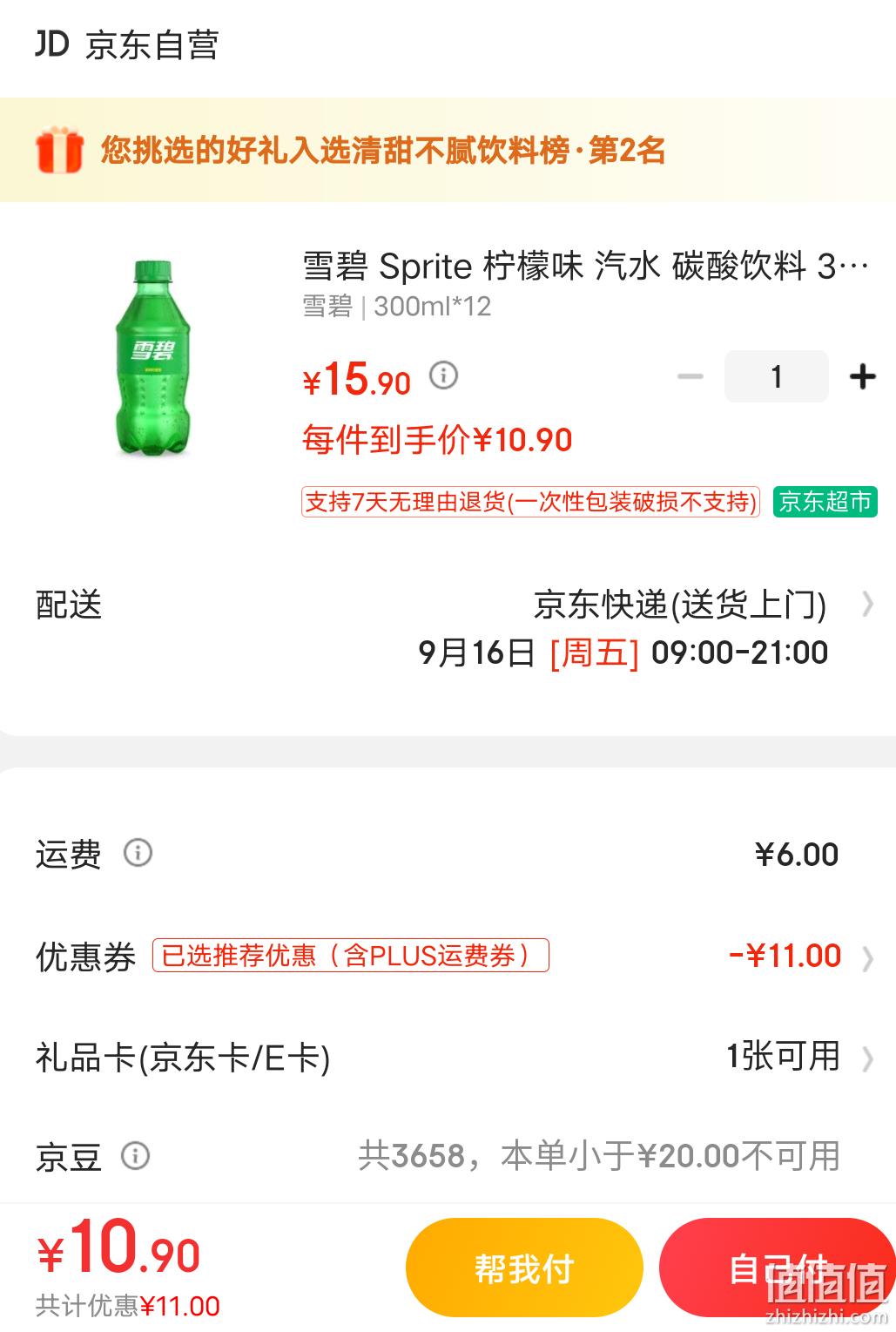Expand delivery options chevron for 京东快递

click(x=867, y=604)
